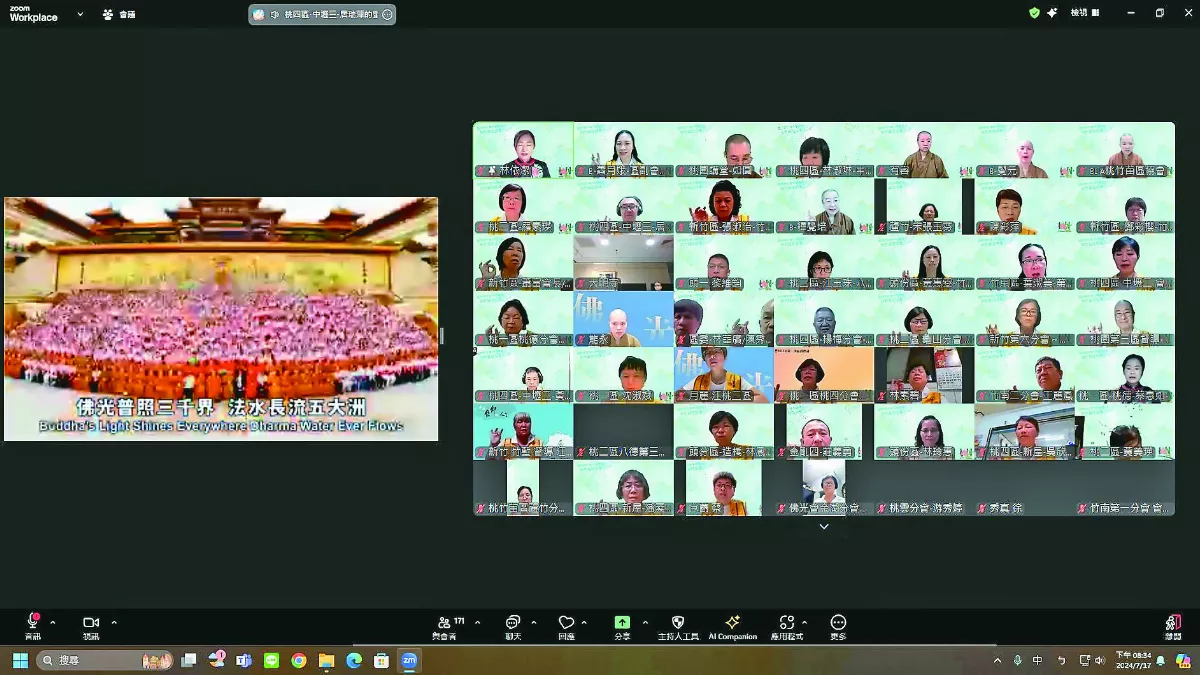Expand the Zoom Workplace dropdown chevron
1200x675 pixels.
pos(80,14)
